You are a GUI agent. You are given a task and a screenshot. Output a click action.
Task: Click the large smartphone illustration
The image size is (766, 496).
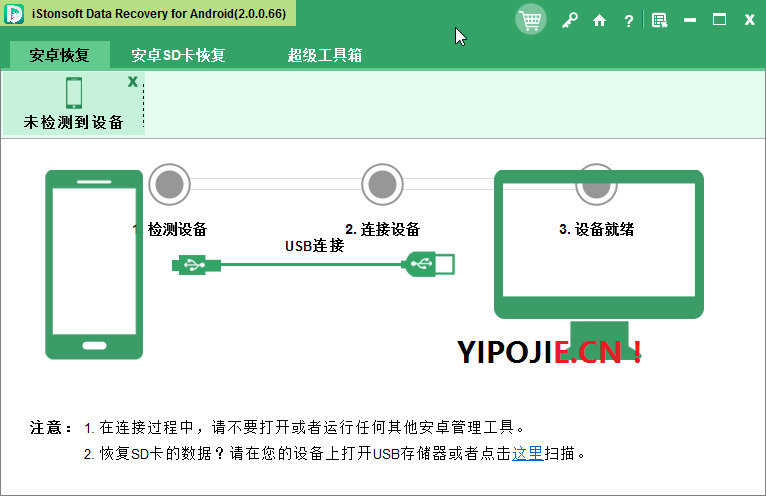click(92, 264)
